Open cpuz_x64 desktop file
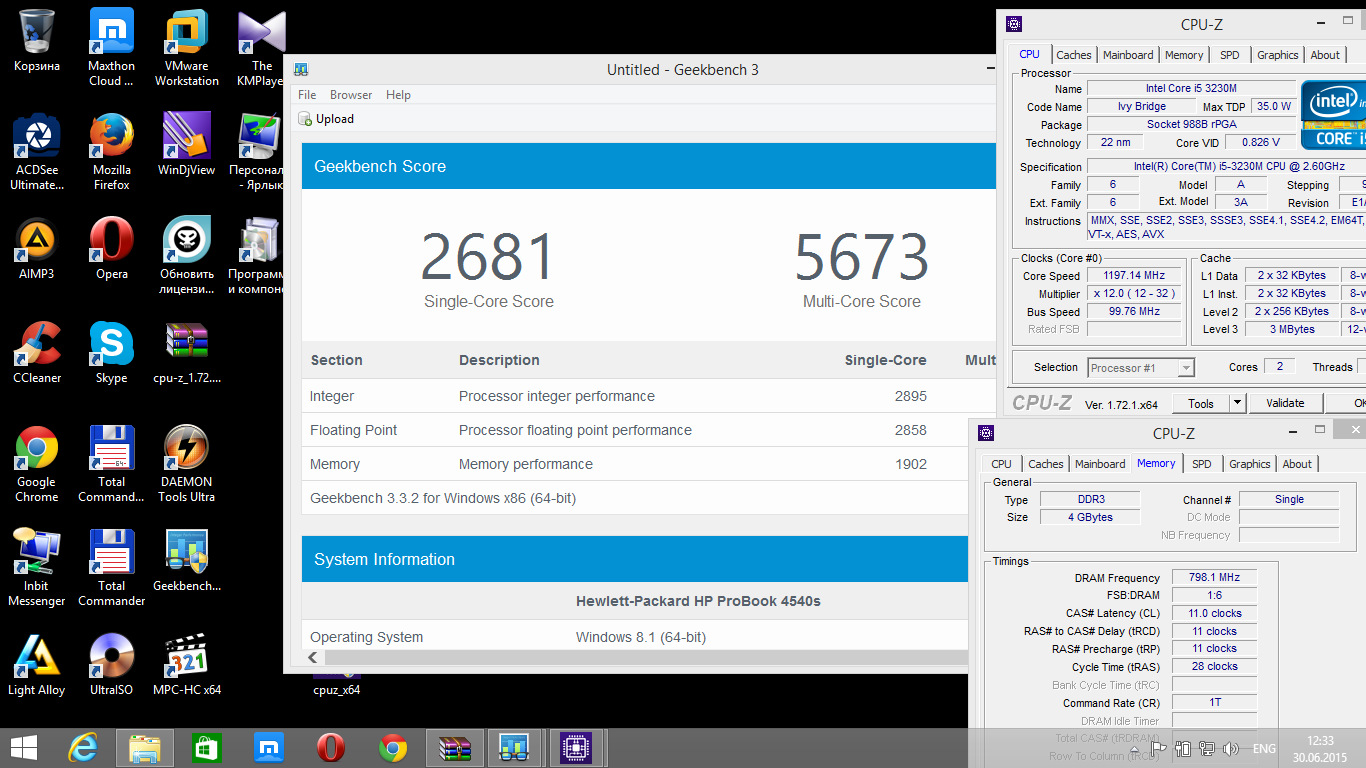The width and height of the screenshot is (1366, 768). click(336, 690)
